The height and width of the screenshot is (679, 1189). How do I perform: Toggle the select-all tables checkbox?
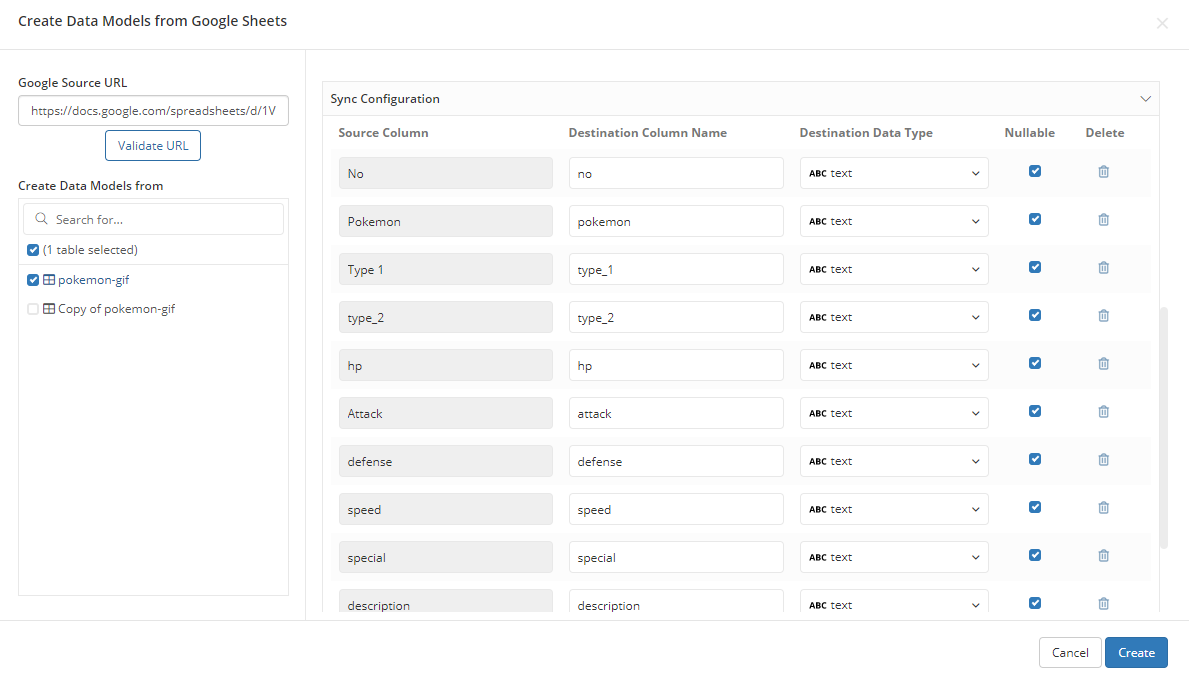click(x=33, y=250)
